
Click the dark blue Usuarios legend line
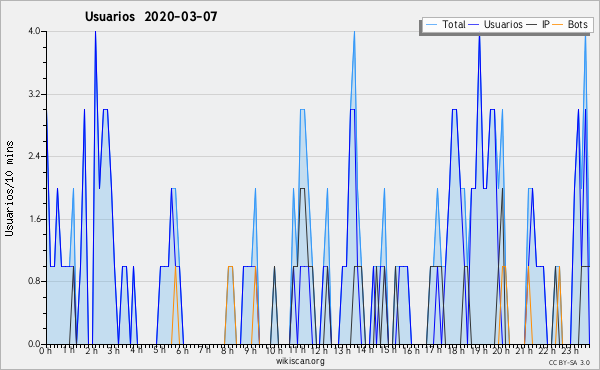coord(474,25)
